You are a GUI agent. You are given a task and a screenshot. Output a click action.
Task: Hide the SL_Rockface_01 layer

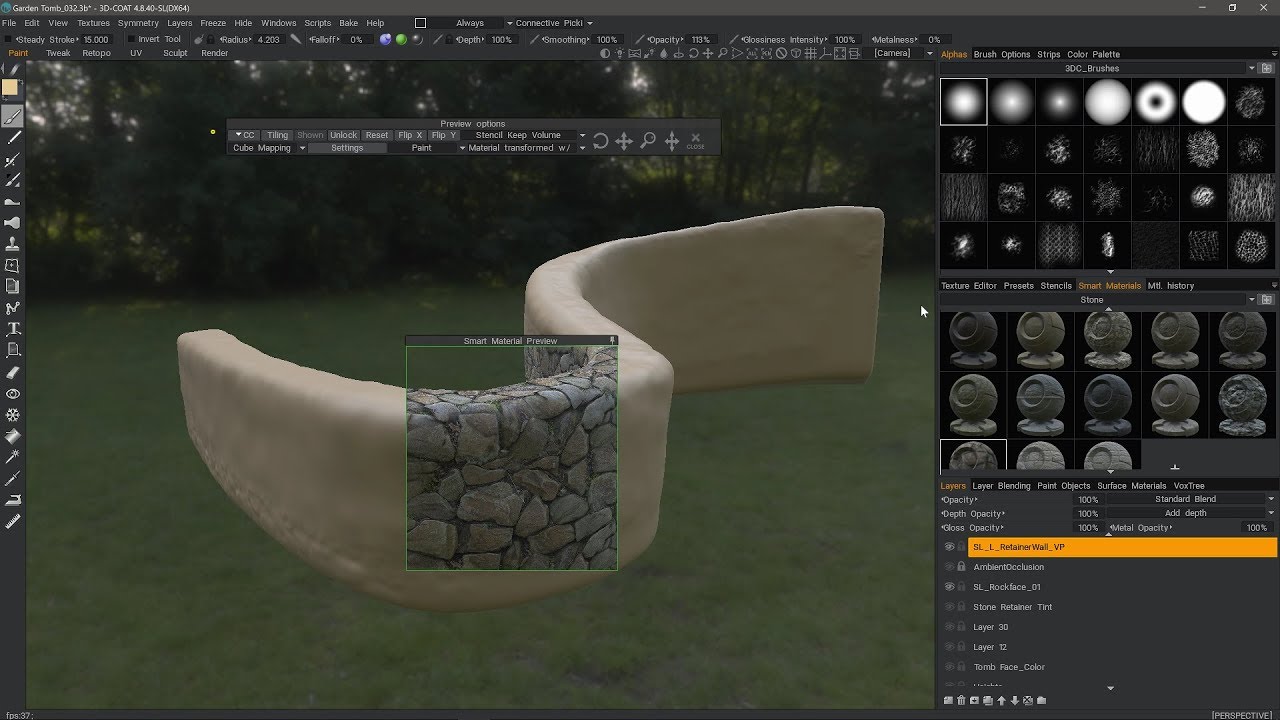949,587
